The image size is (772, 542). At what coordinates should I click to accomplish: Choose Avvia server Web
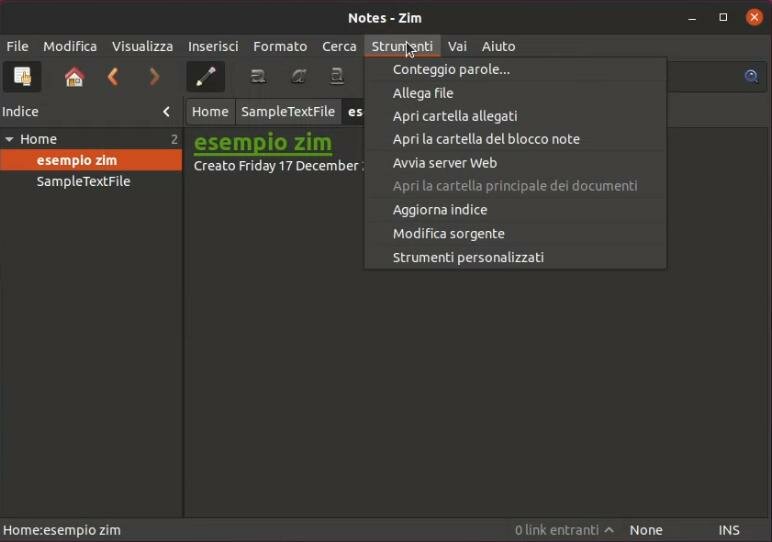(515, 163)
